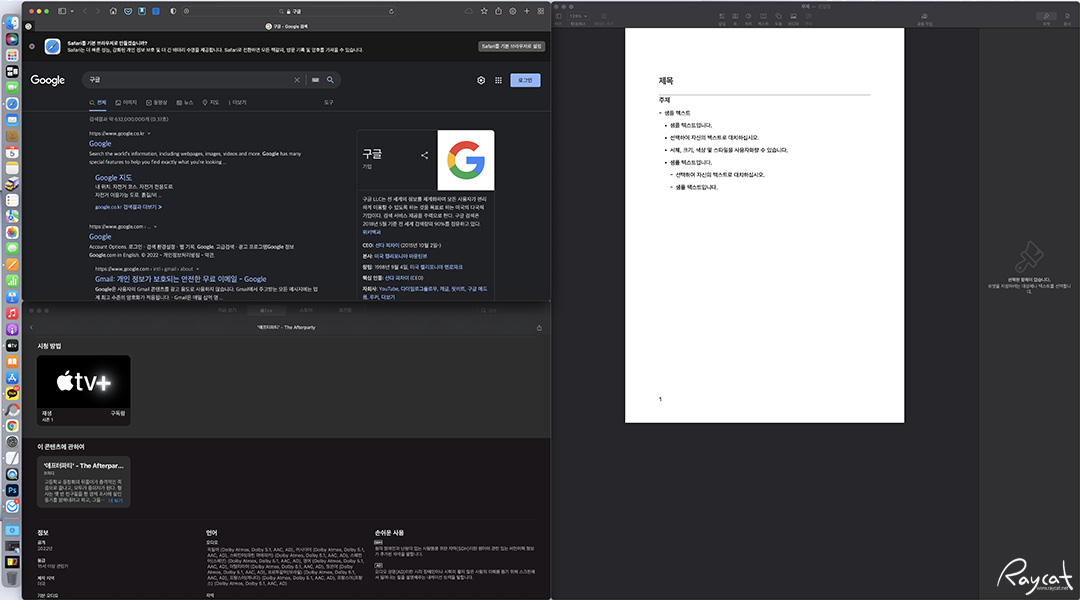The height and width of the screenshot is (600, 1080).
Task: Insert a chart in Pages
Action: pyautogui.click(x=749, y=16)
